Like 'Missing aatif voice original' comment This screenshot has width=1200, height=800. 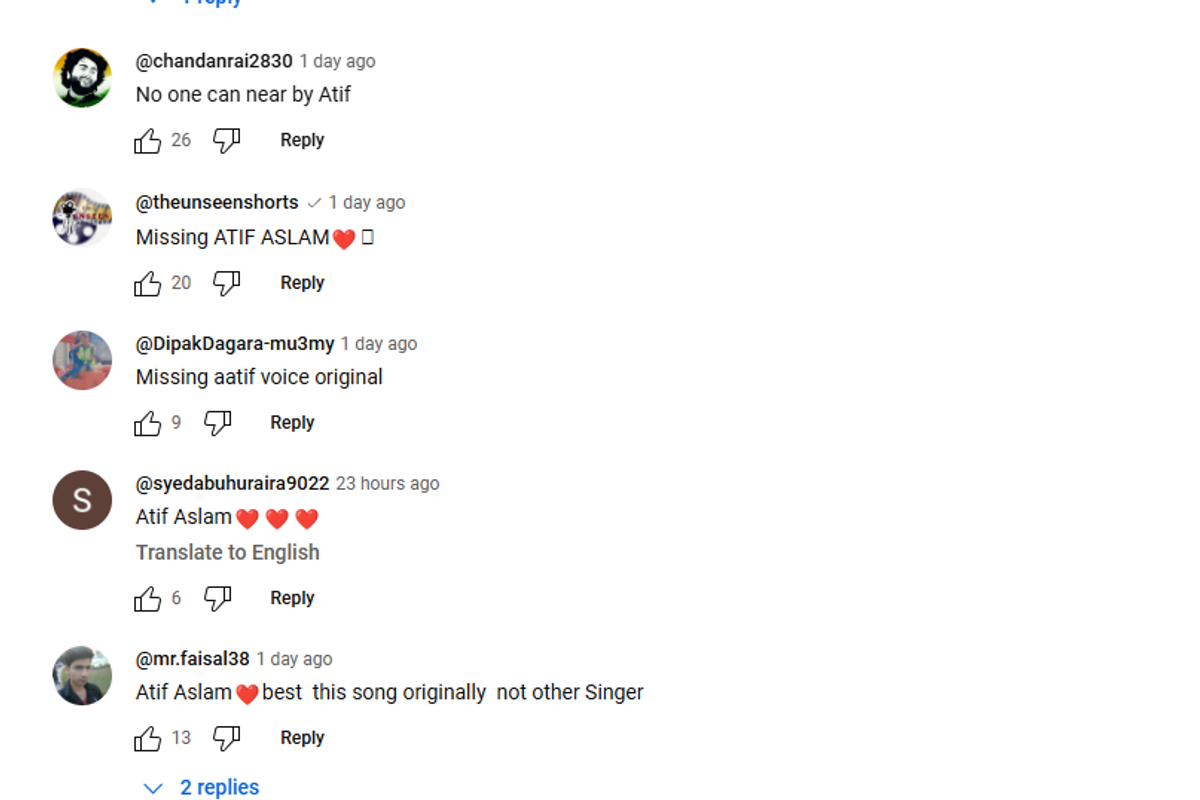pyautogui.click(x=148, y=424)
